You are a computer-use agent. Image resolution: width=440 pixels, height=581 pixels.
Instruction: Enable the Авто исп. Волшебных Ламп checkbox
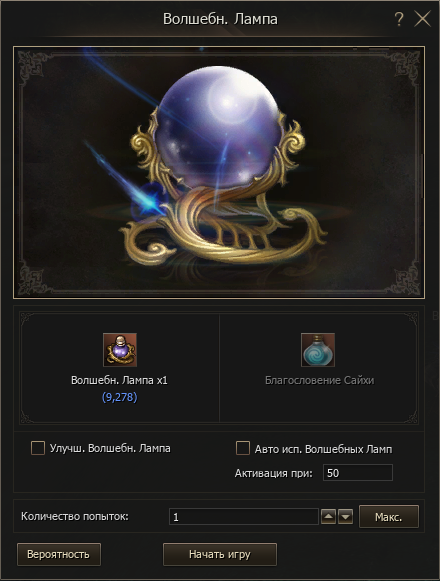pos(243,448)
